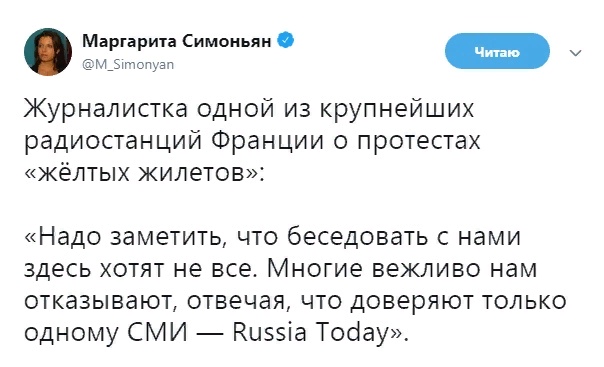The height and width of the screenshot is (367, 604).
Task: Click the word радиостанций in the tweet
Action: pos(113,142)
